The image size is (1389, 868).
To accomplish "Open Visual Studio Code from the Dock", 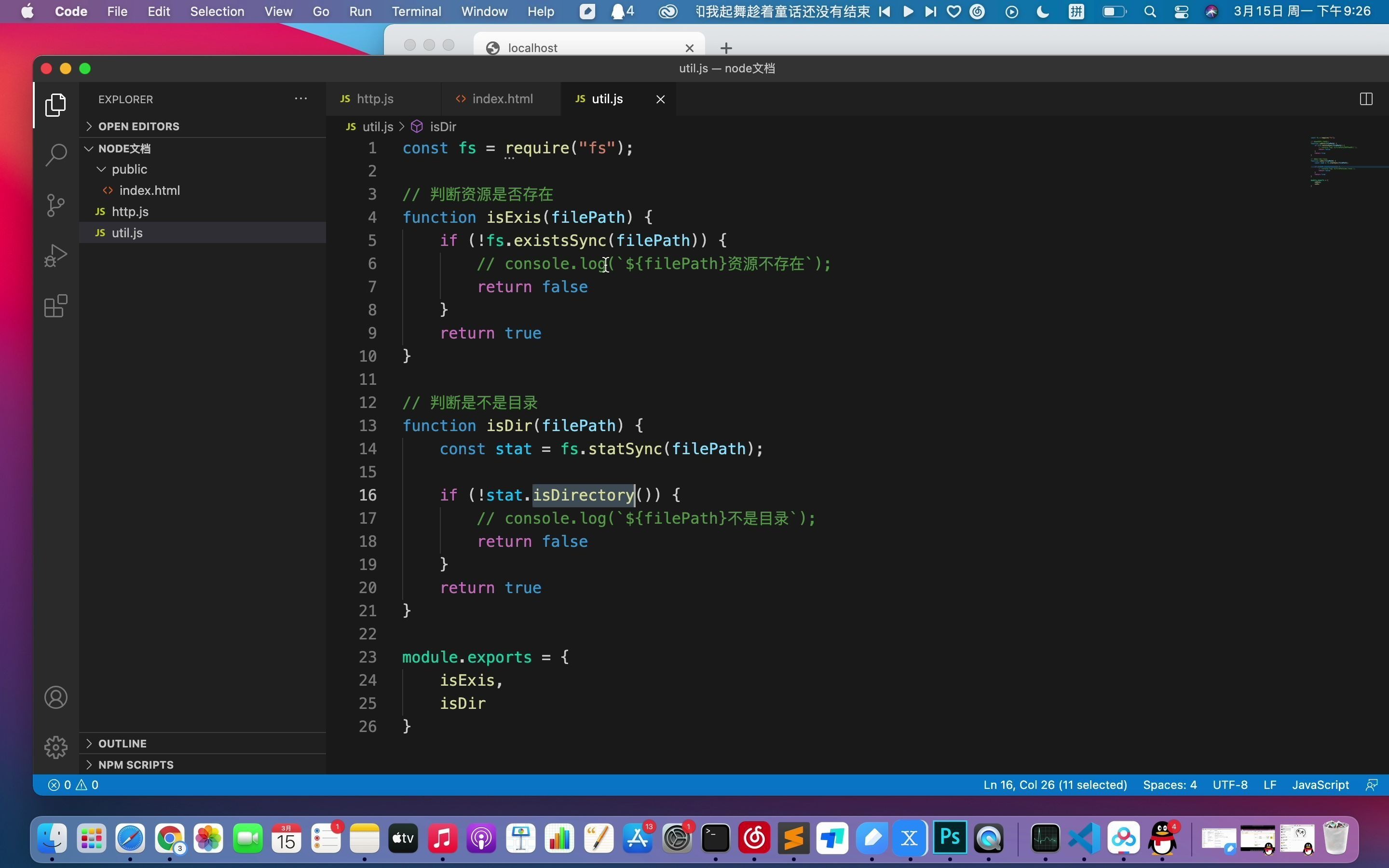I will (x=1084, y=839).
